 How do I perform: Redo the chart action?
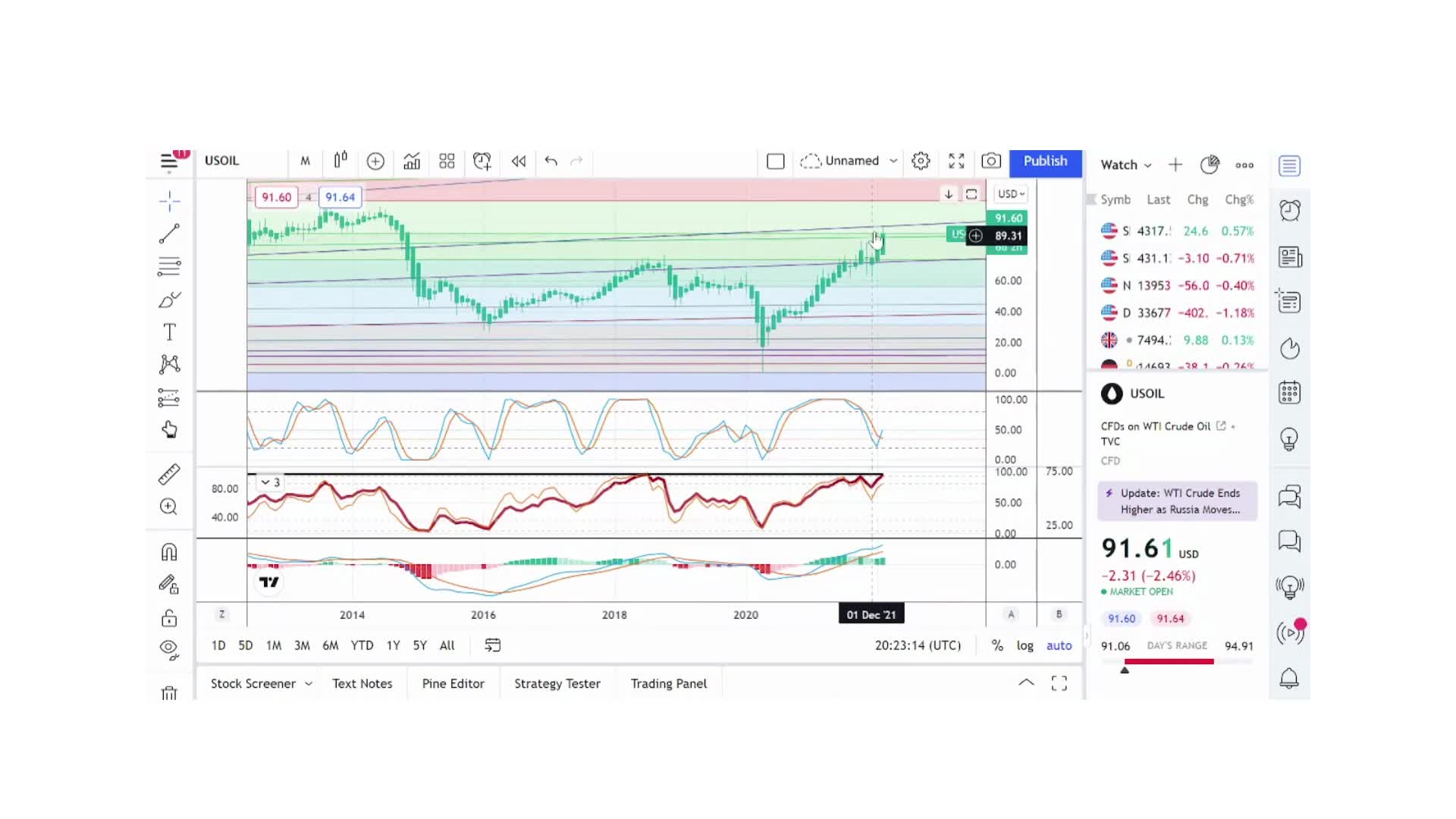(x=576, y=161)
